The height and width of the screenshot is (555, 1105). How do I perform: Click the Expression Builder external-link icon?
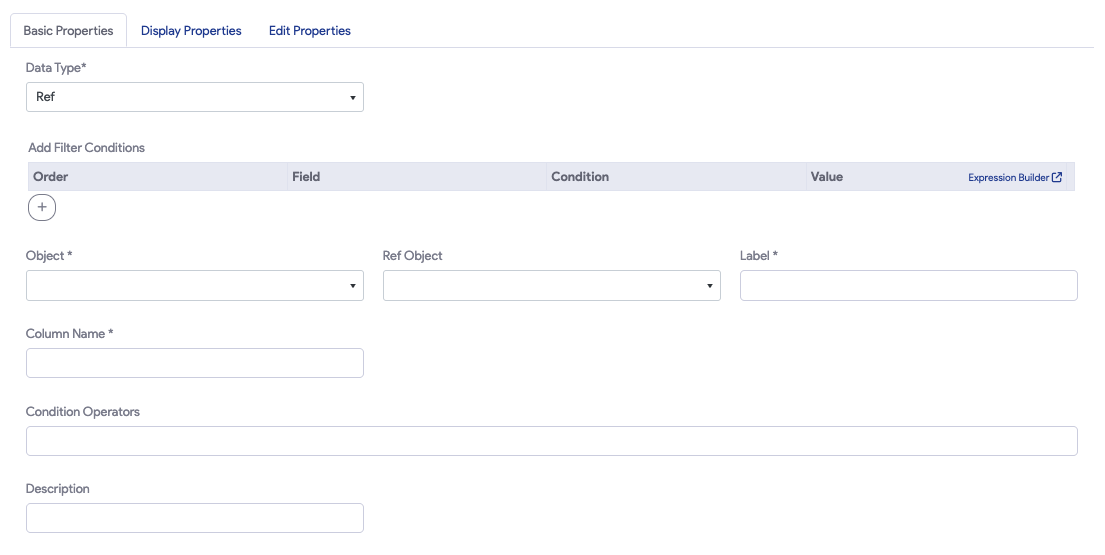coord(1057,177)
